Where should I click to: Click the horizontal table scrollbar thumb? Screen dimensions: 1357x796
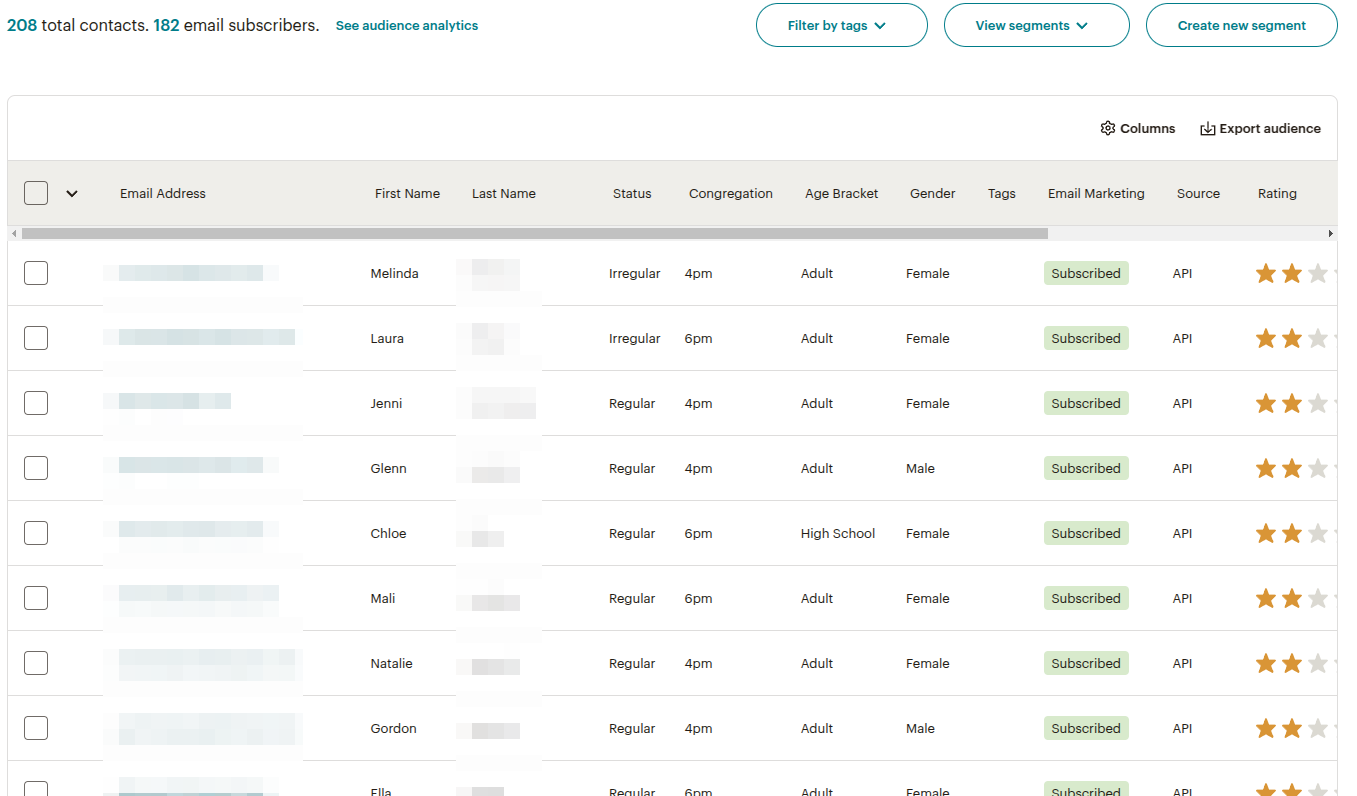tap(534, 233)
